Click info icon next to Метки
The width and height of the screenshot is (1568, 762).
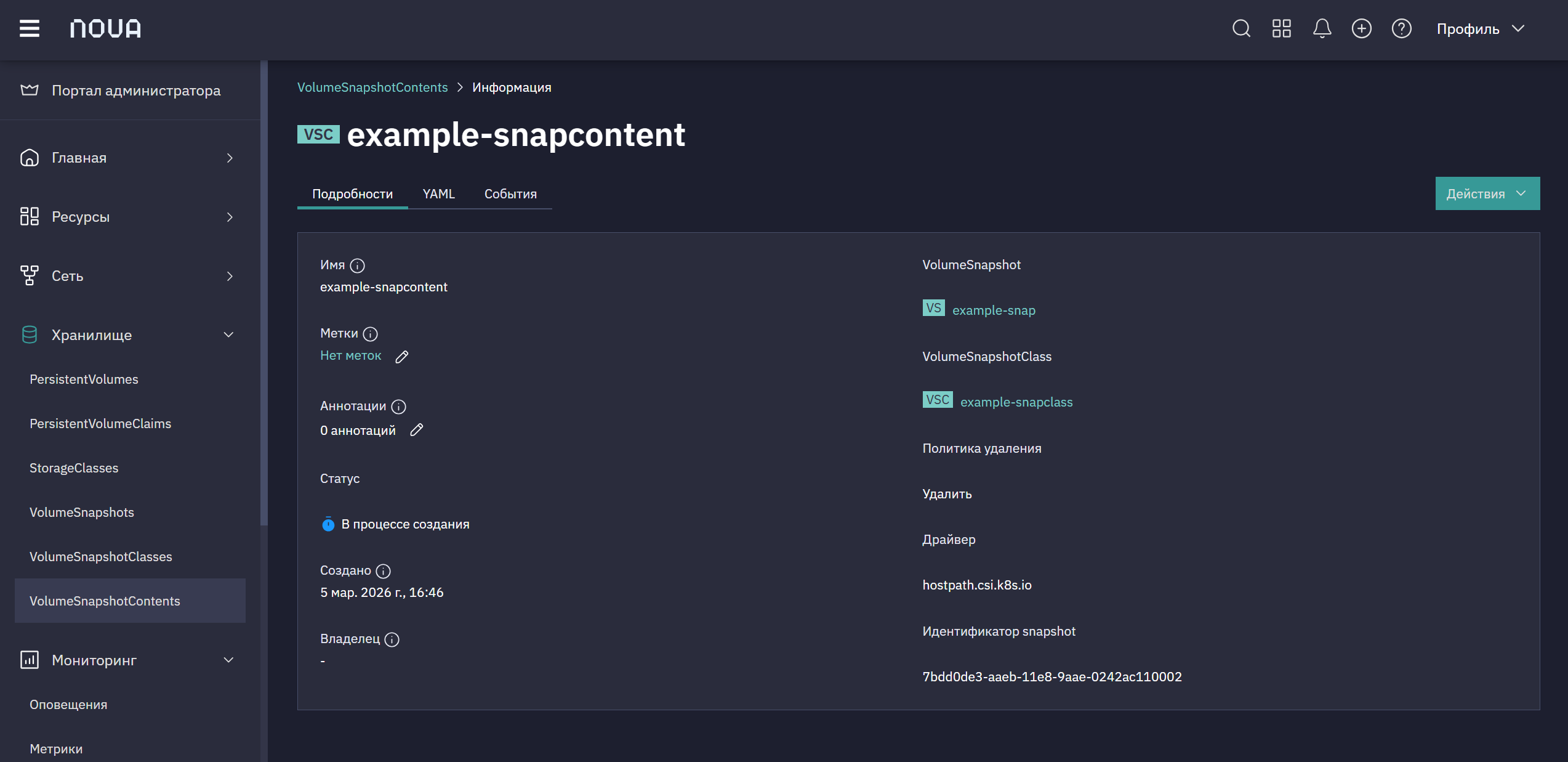[371, 334]
